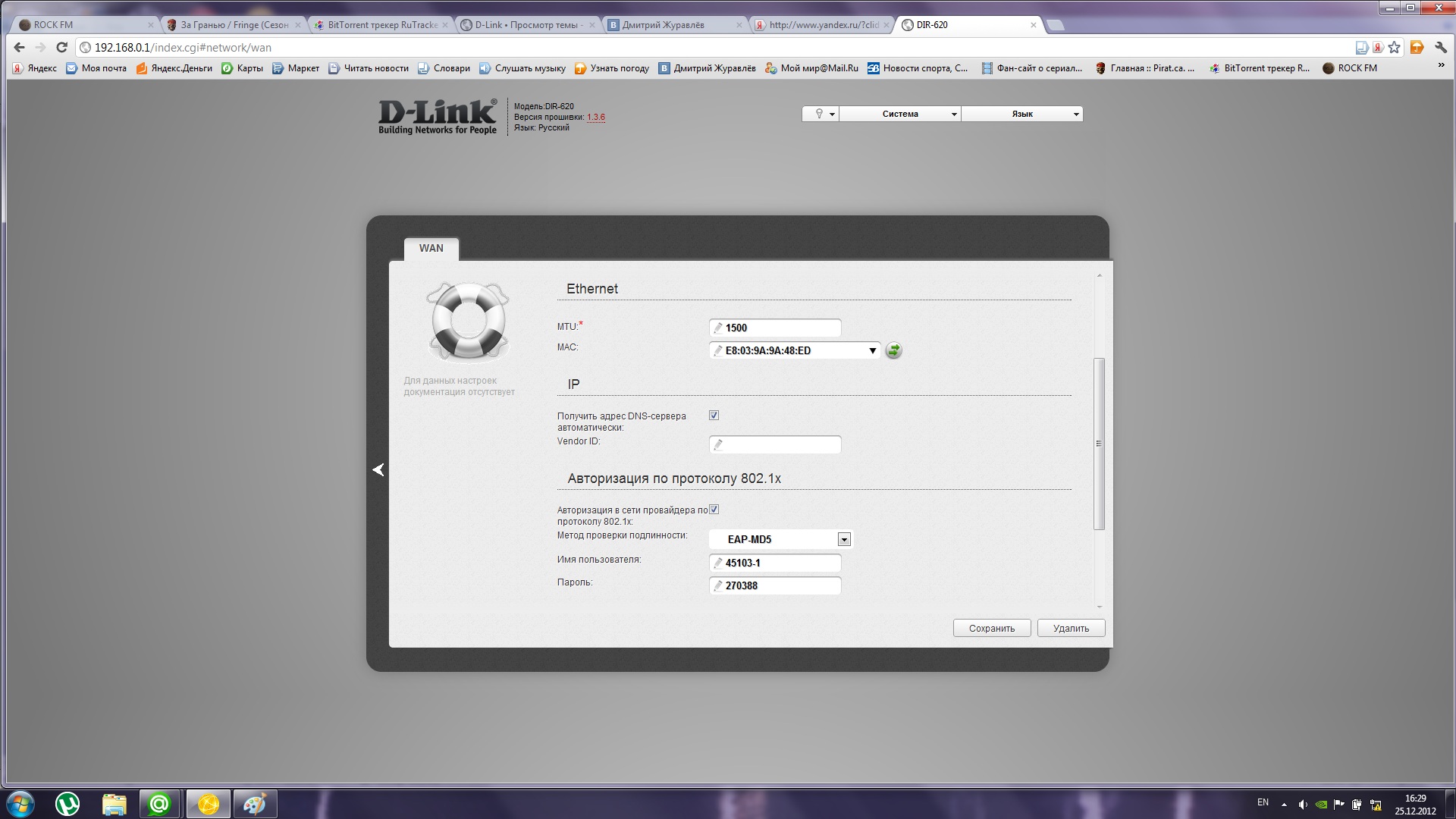Switch to the yandex.ru browser tab
The height and width of the screenshot is (819, 1456).
click(x=822, y=25)
